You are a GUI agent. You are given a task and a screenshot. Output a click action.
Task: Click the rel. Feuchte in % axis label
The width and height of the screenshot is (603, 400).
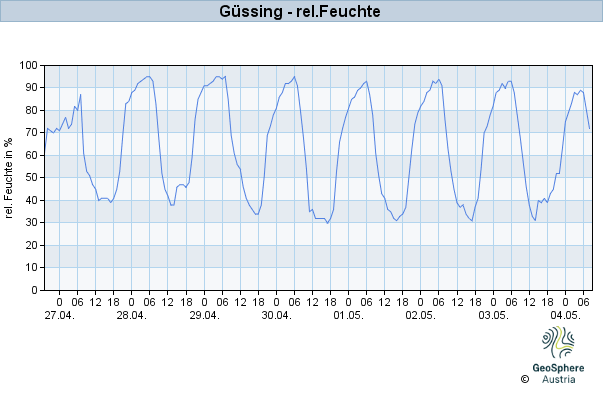coord(8,178)
